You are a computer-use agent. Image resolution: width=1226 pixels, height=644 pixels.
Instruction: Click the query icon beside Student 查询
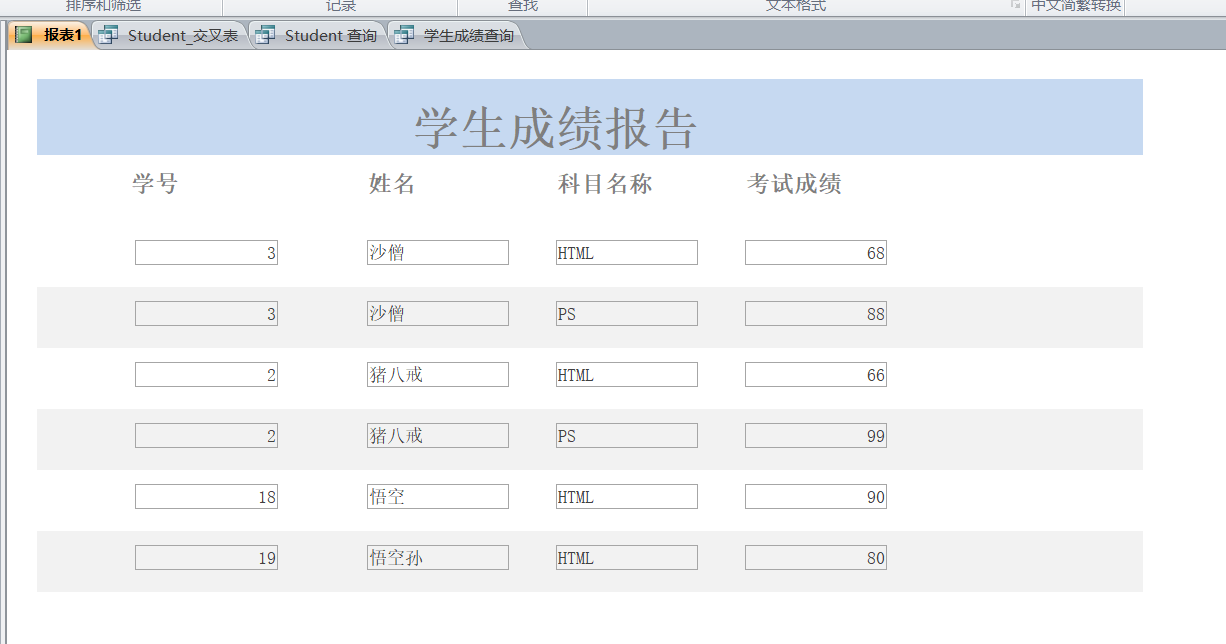tap(265, 36)
